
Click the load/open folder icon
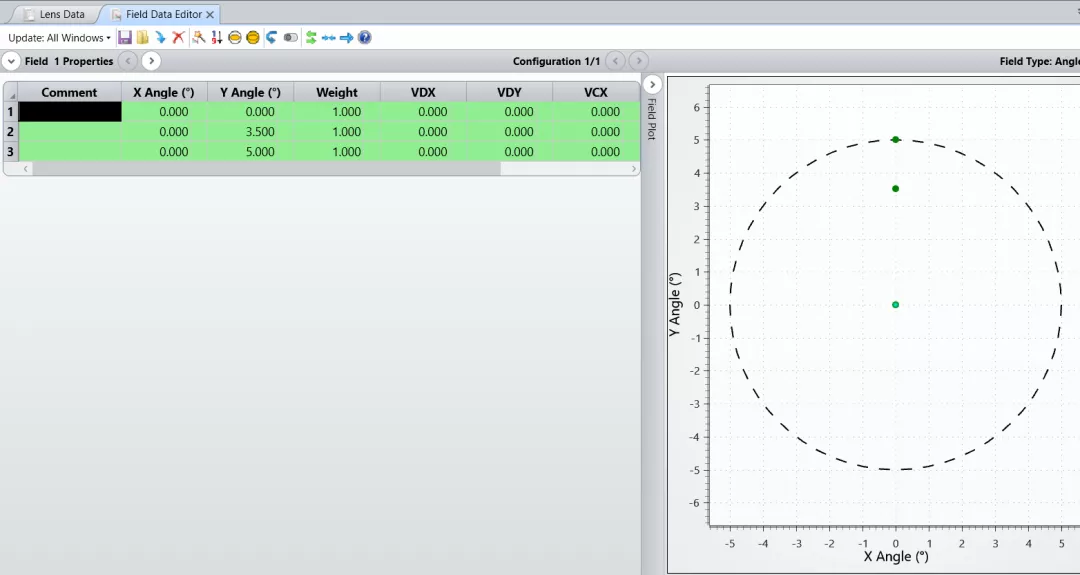(x=142, y=37)
